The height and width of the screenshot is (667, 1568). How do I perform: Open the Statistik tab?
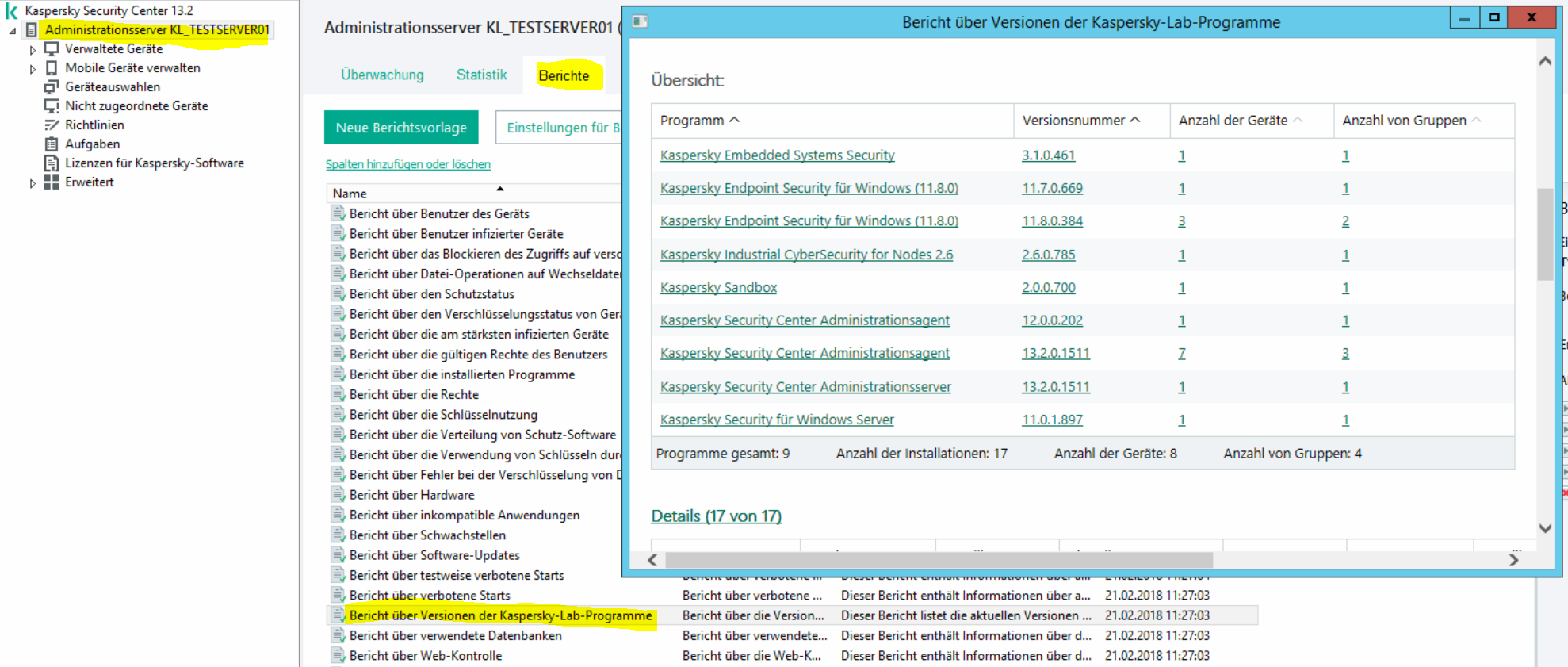tap(481, 75)
